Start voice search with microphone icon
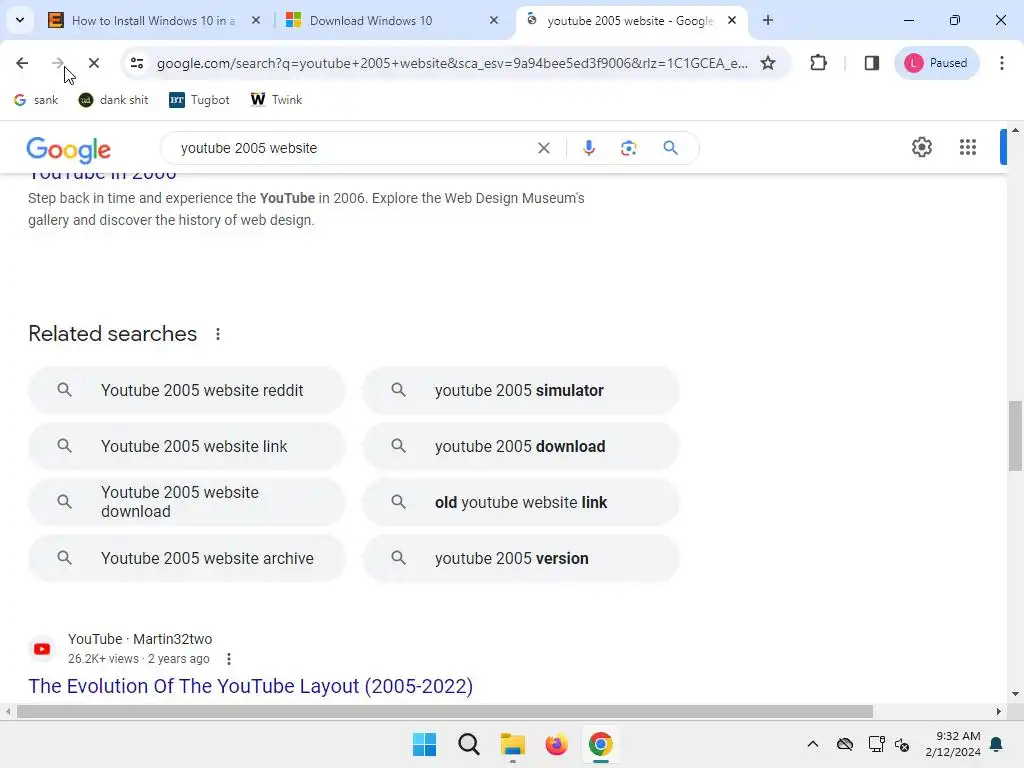The image size is (1024, 768). click(588, 148)
